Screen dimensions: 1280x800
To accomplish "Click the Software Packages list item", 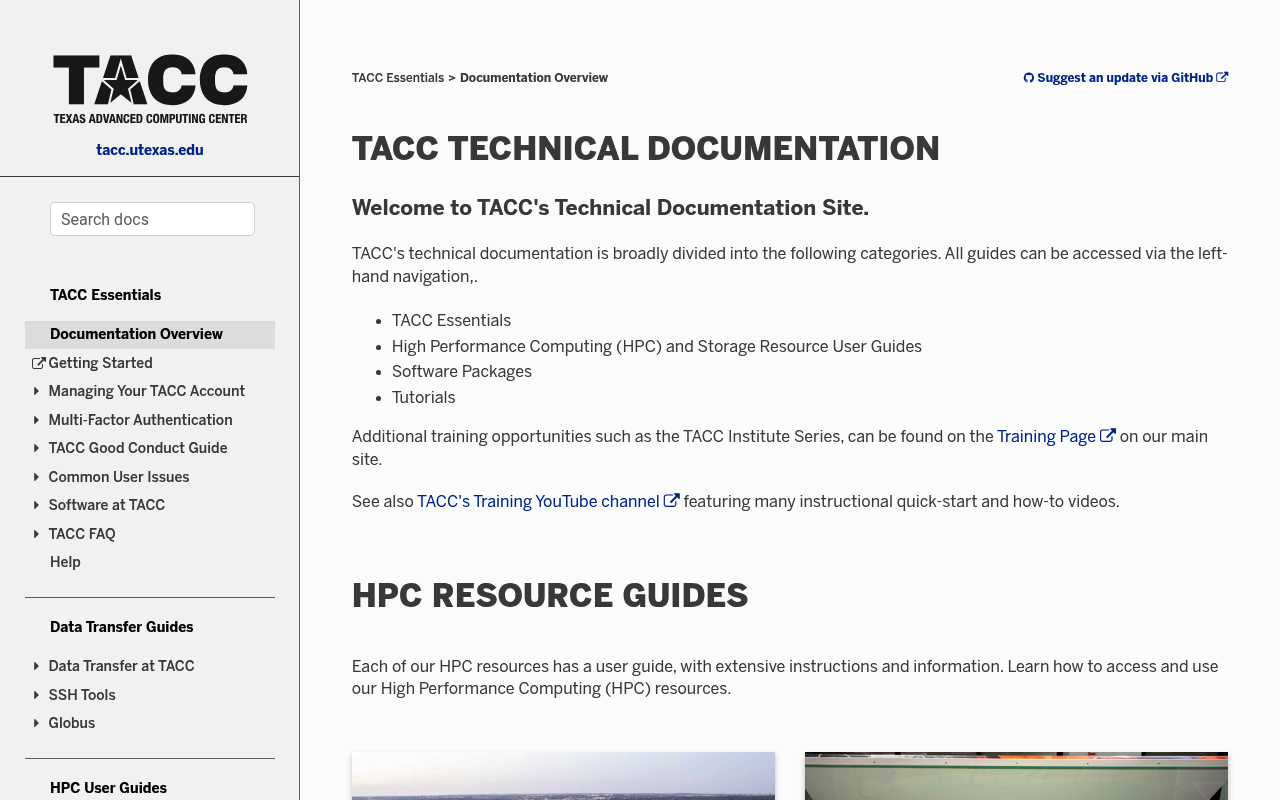I will 462,371.
